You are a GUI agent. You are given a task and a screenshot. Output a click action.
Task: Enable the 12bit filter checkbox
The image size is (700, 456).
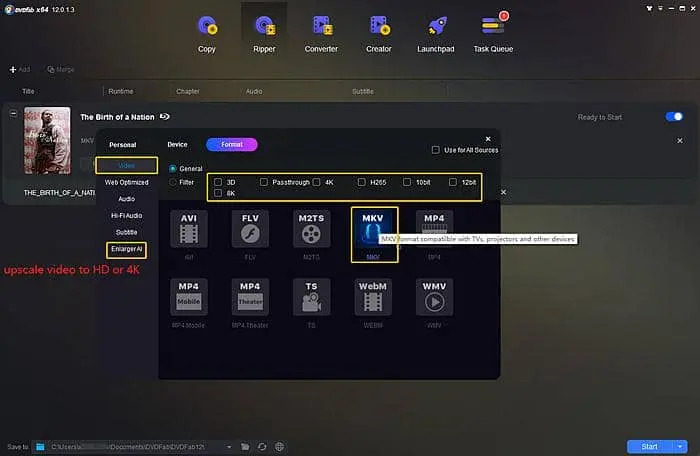click(x=453, y=182)
